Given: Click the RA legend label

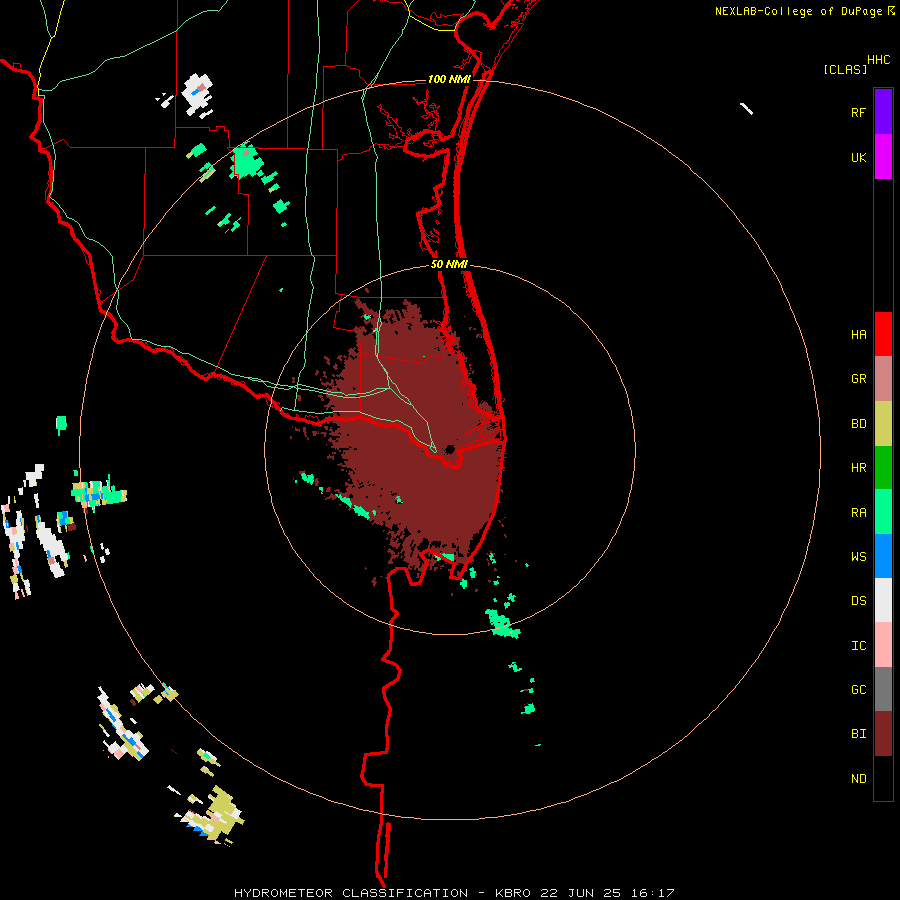Looking at the screenshot, I should click(x=858, y=513).
